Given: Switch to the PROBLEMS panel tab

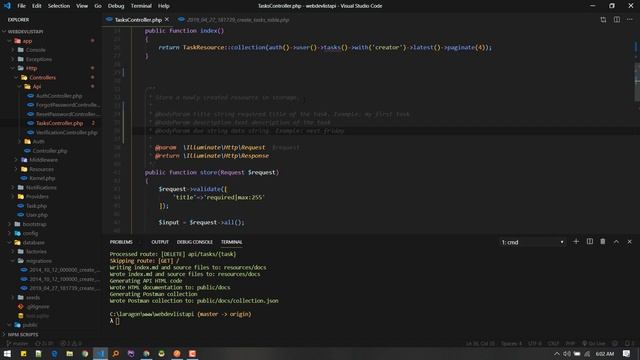Looking at the screenshot, I should [121, 242].
